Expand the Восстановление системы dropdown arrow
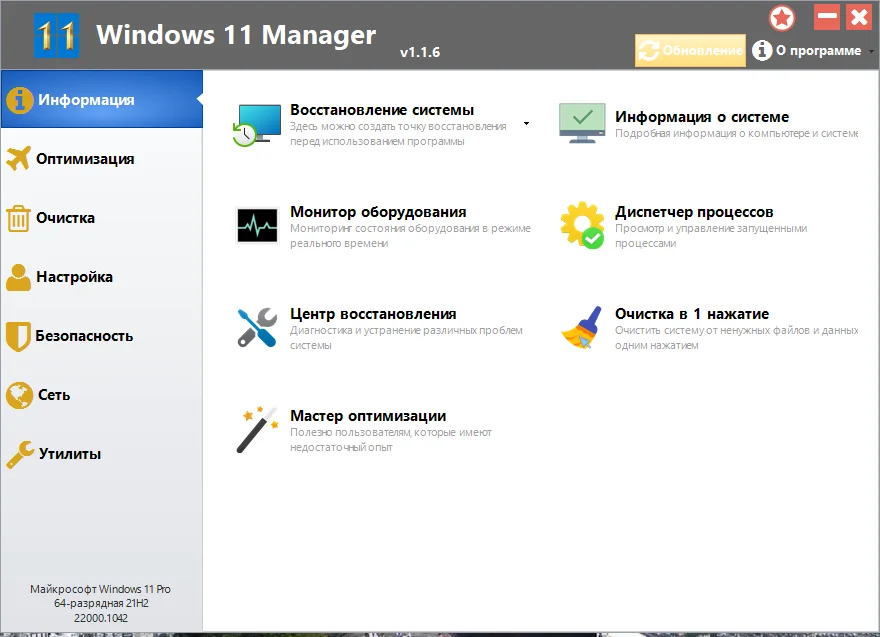 pos(526,123)
